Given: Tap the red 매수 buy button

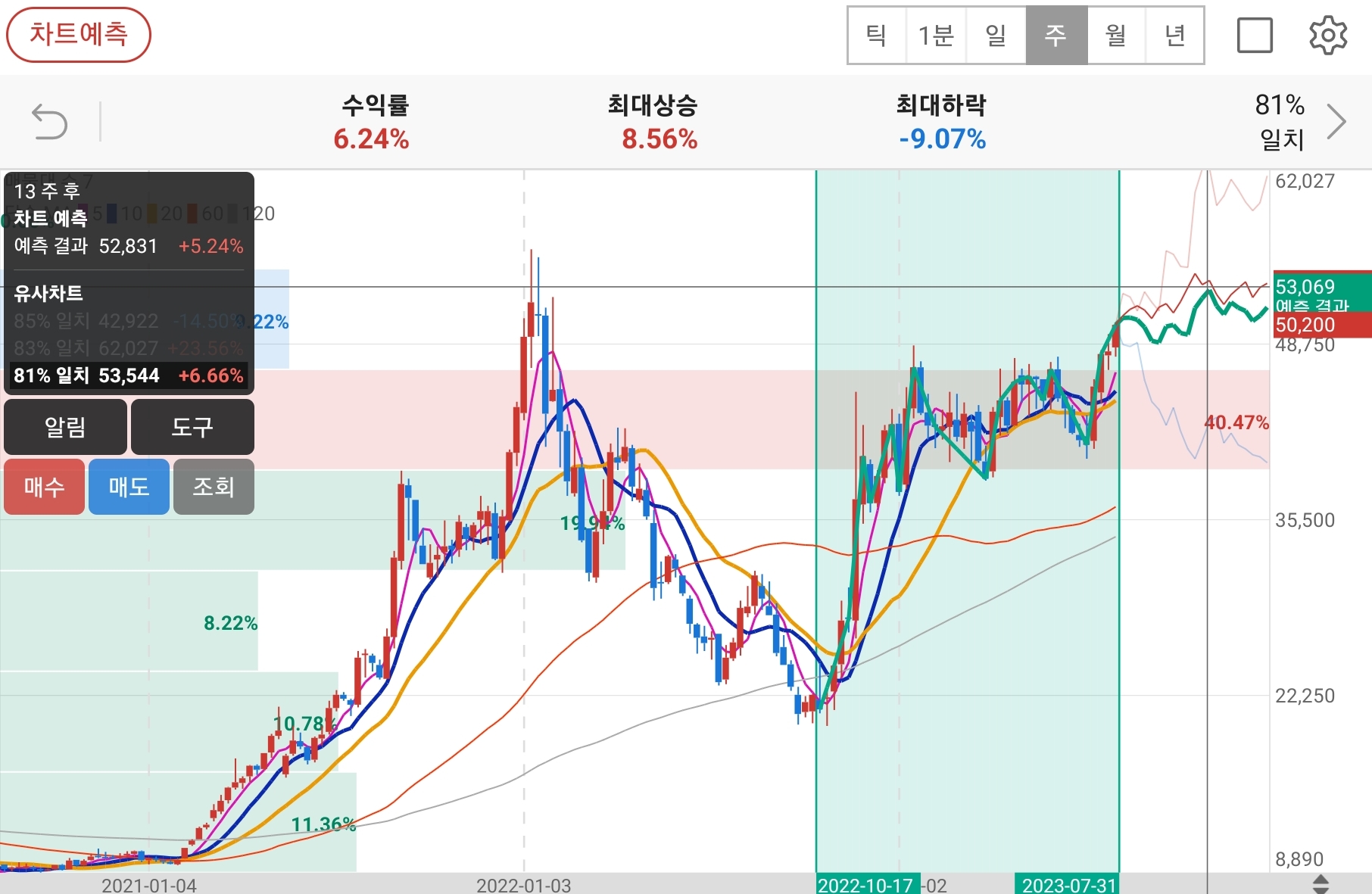Looking at the screenshot, I should pos(44,487).
